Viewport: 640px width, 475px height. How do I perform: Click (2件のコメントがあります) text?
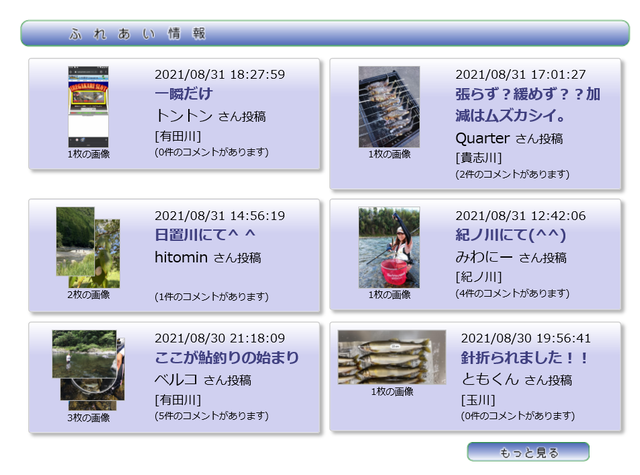point(512,175)
